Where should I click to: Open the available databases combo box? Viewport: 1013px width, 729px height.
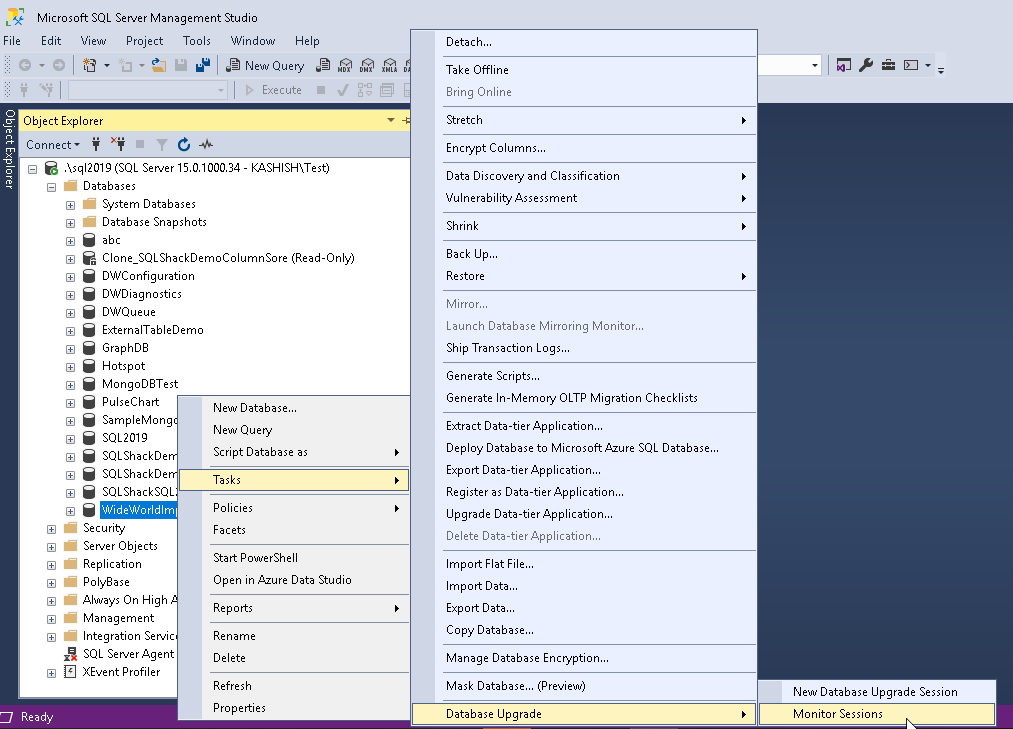[x=147, y=90]
